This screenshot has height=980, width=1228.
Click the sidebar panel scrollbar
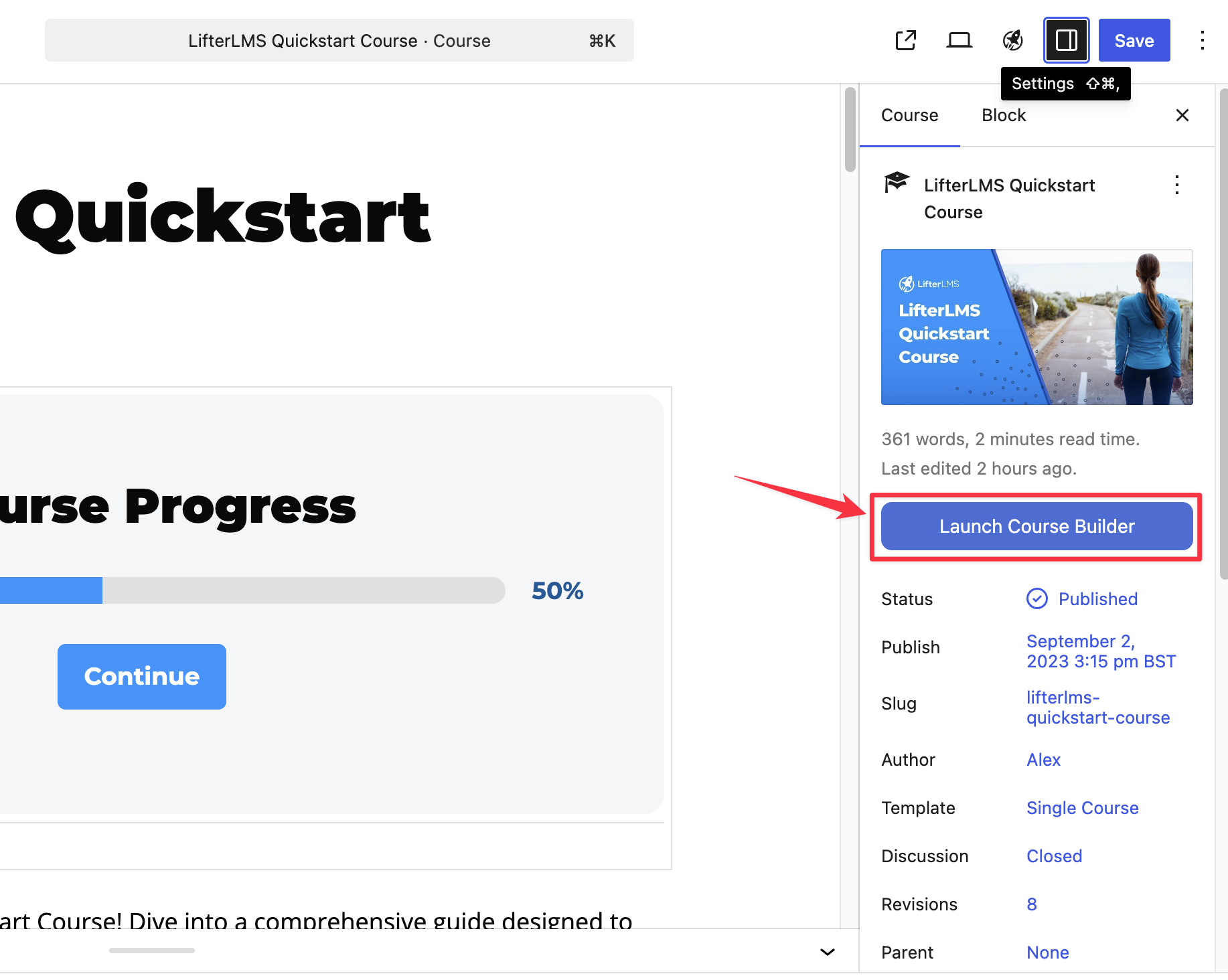tap(1223, 335)
